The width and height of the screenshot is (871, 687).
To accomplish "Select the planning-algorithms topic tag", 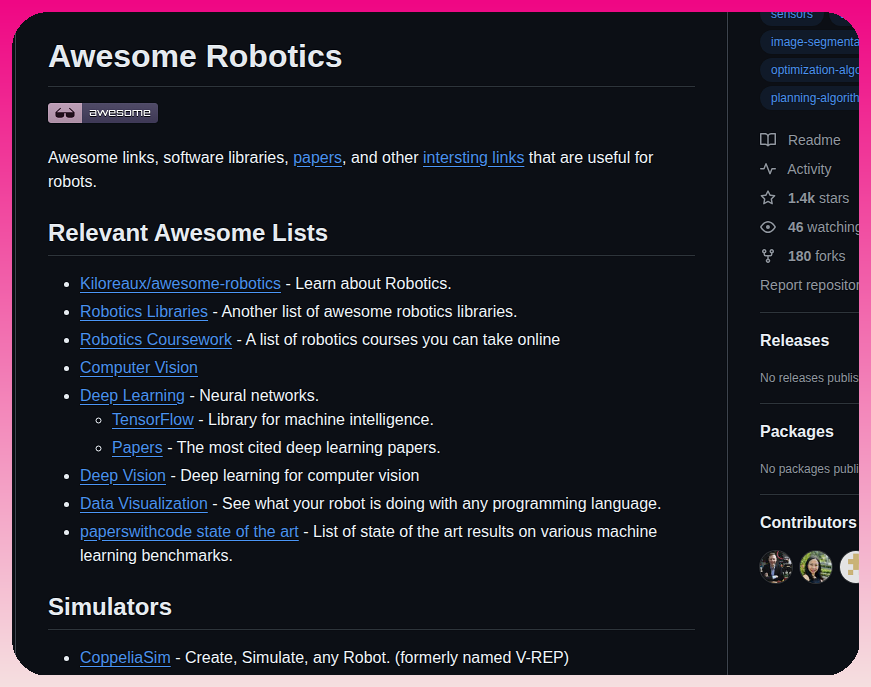I will pos(810,98).
